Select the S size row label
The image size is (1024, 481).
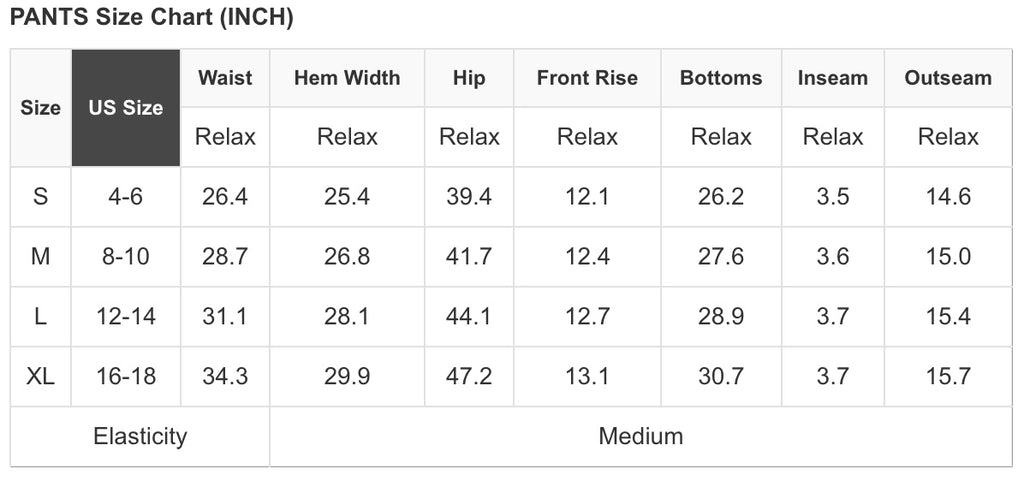point(41,197)
